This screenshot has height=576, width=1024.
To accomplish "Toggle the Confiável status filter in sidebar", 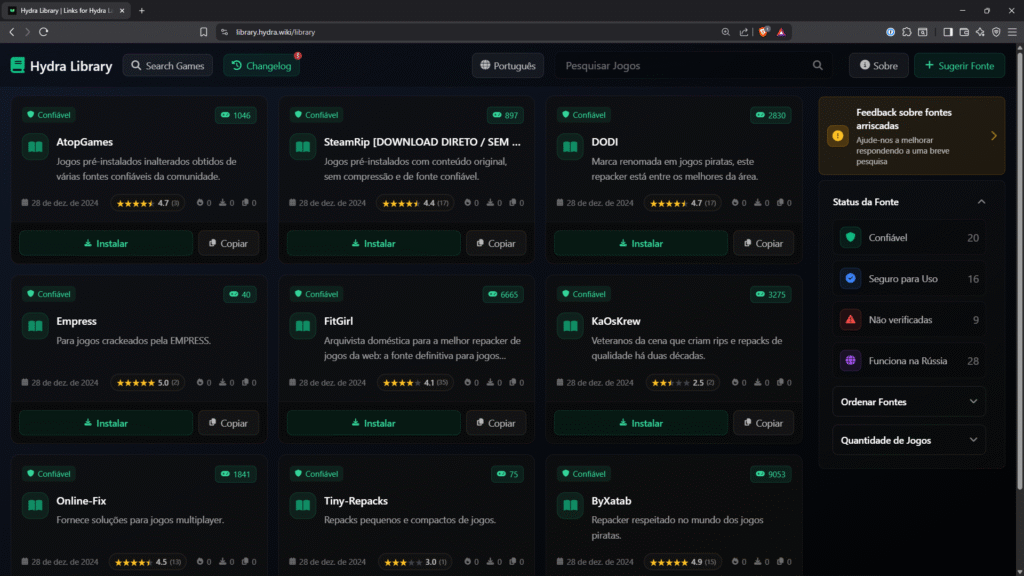I will (909, 238).
